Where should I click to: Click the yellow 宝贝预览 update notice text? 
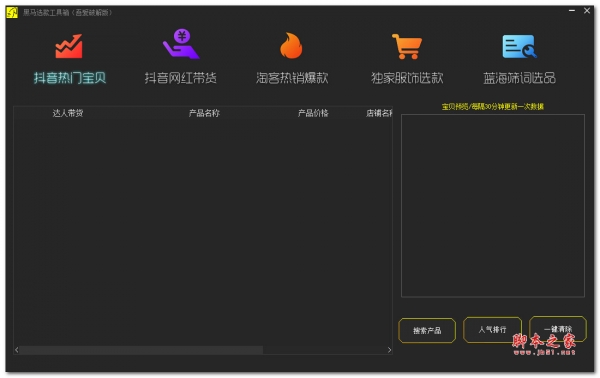[492, 106]
